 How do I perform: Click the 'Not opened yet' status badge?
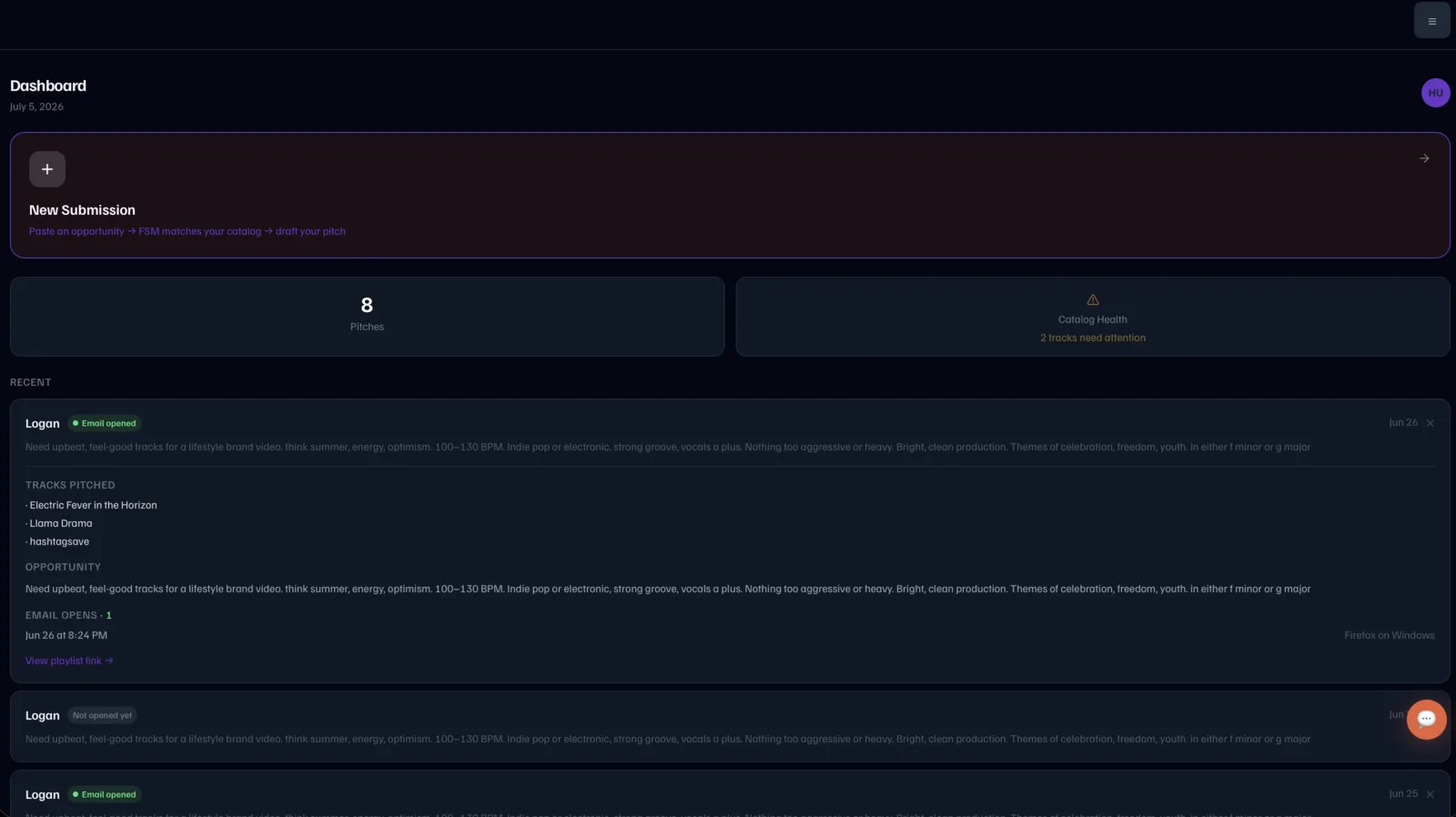tap(102, 715)
